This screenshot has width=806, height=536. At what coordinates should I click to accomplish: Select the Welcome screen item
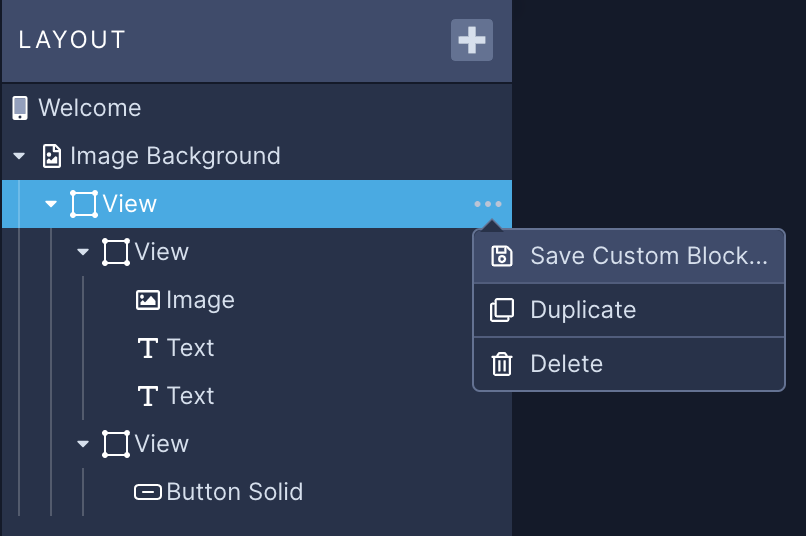click(x=89, y=108)
